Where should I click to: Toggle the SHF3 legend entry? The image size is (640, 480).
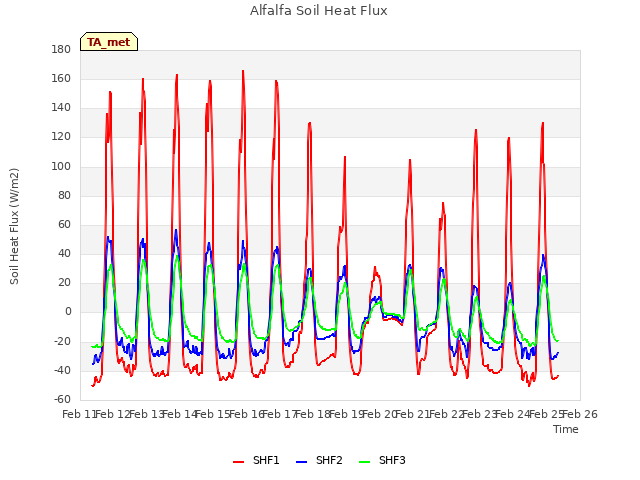coord(382,461)
